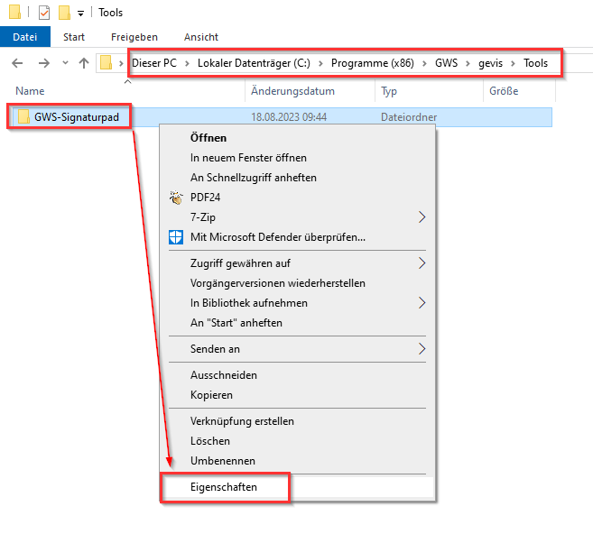Sort by Name column header

[30, 91]
